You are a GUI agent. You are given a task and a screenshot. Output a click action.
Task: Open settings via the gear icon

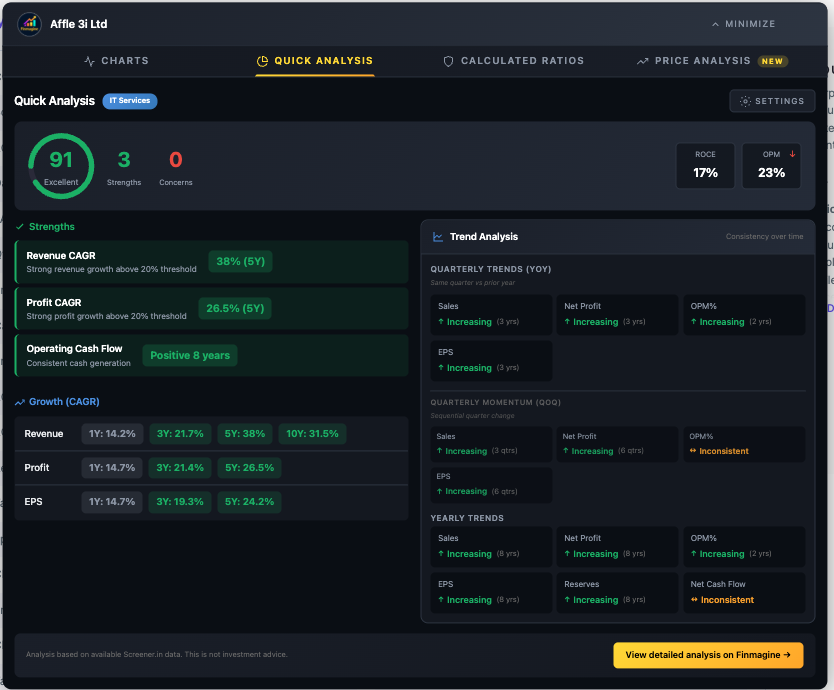743,100
